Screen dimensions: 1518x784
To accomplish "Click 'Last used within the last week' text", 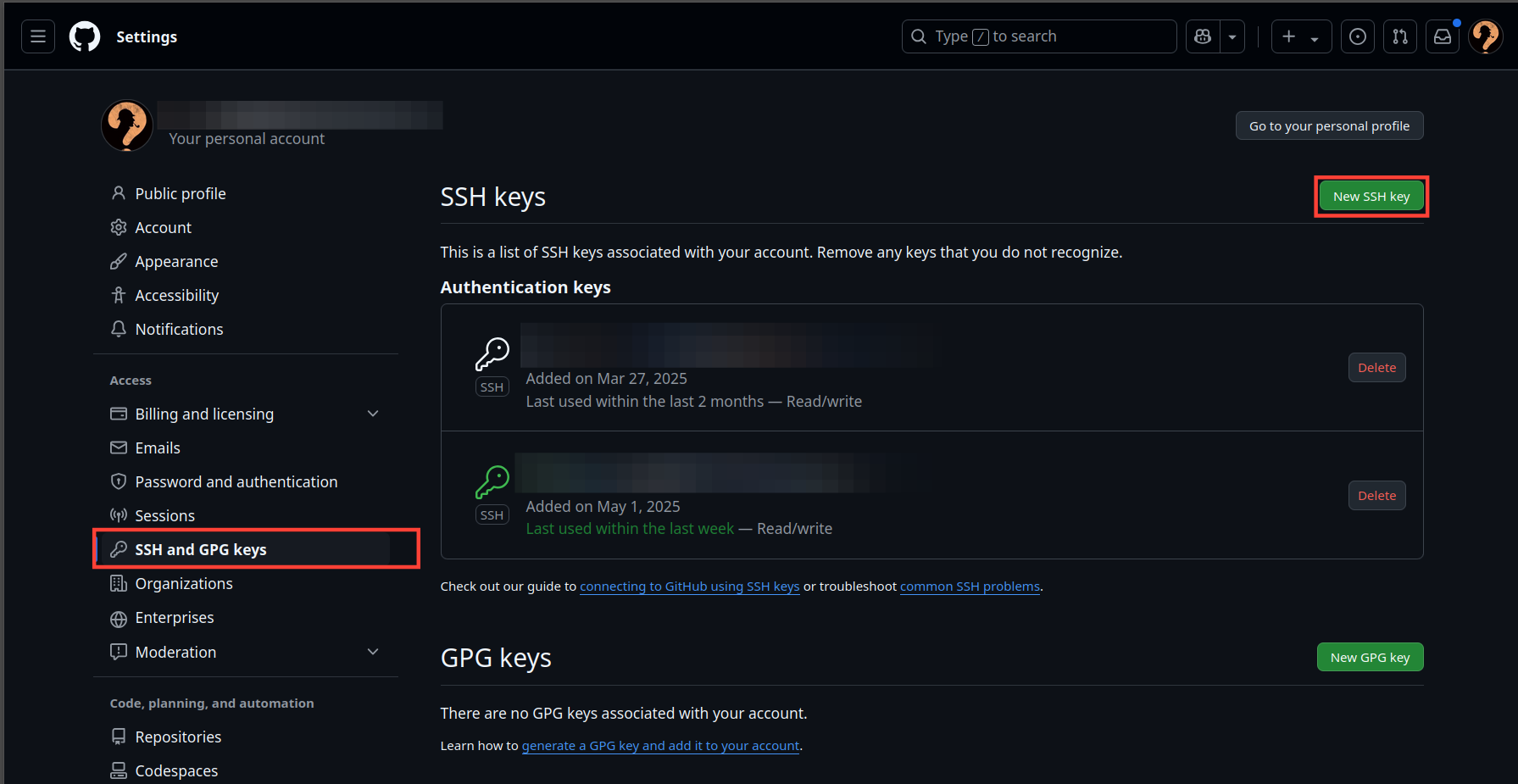I will click(x=630, y=529).
